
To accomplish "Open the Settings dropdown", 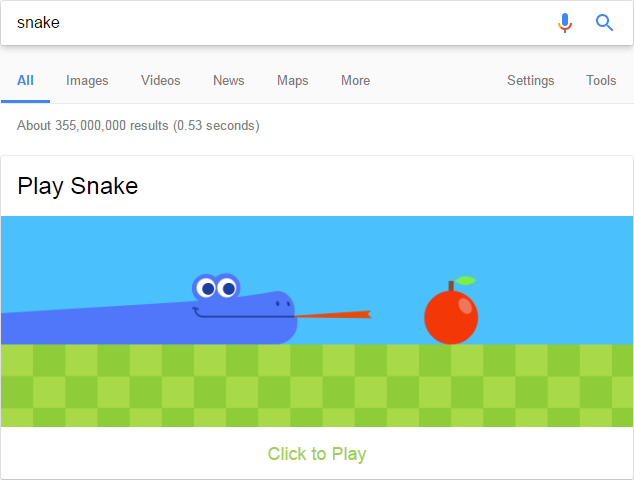I will tap(530, 80).
